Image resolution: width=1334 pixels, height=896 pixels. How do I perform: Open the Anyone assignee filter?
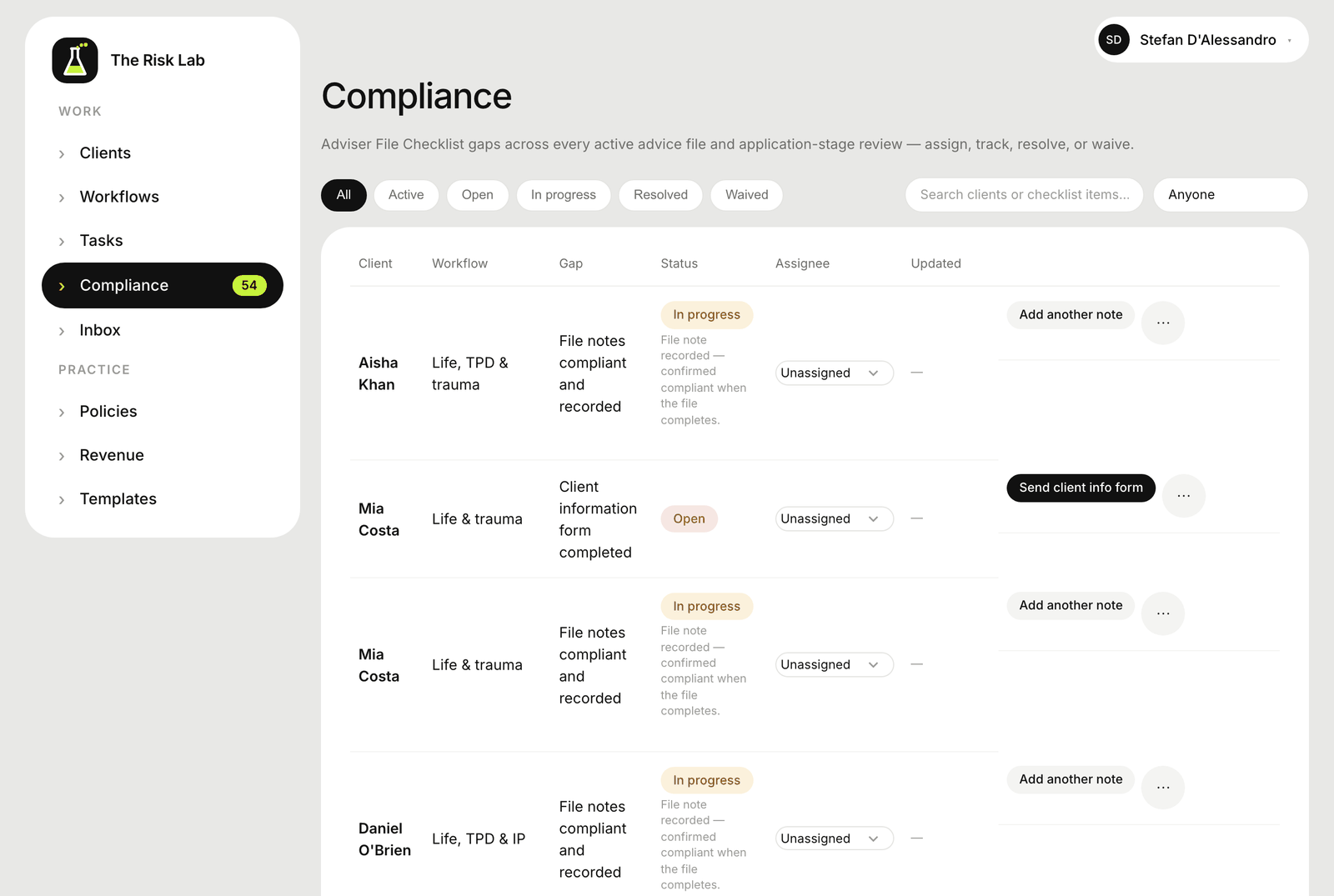tap(1231, 194)
